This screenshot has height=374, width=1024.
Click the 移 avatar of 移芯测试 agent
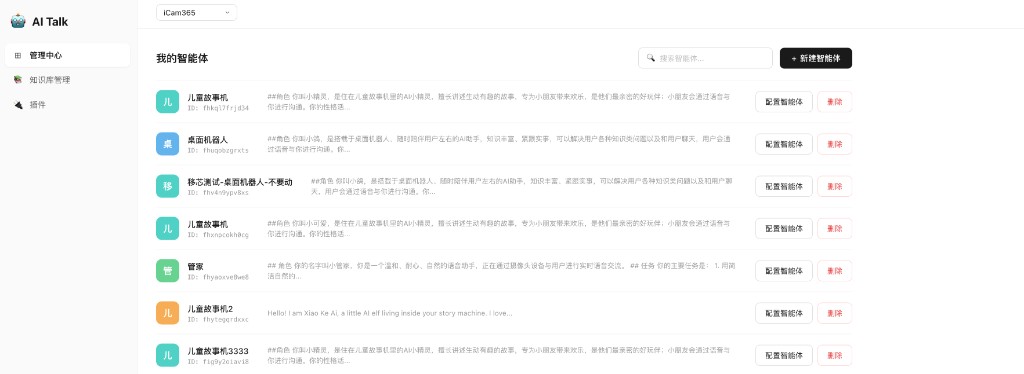coord(168,186)
